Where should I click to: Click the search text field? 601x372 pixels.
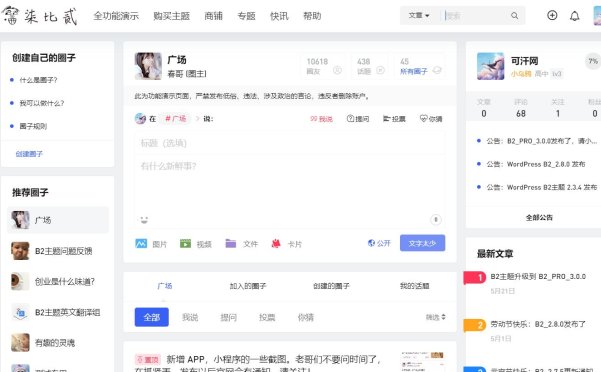pyautogui.click(x=475, y=16)
